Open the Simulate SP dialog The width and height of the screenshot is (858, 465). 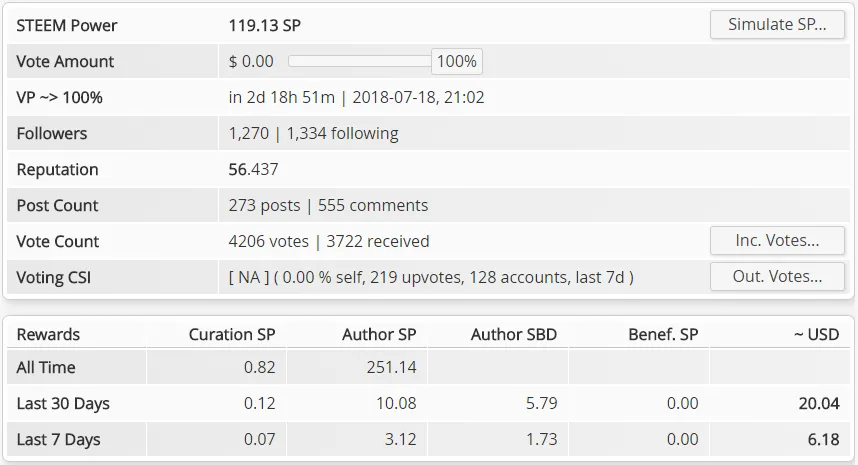777,25
